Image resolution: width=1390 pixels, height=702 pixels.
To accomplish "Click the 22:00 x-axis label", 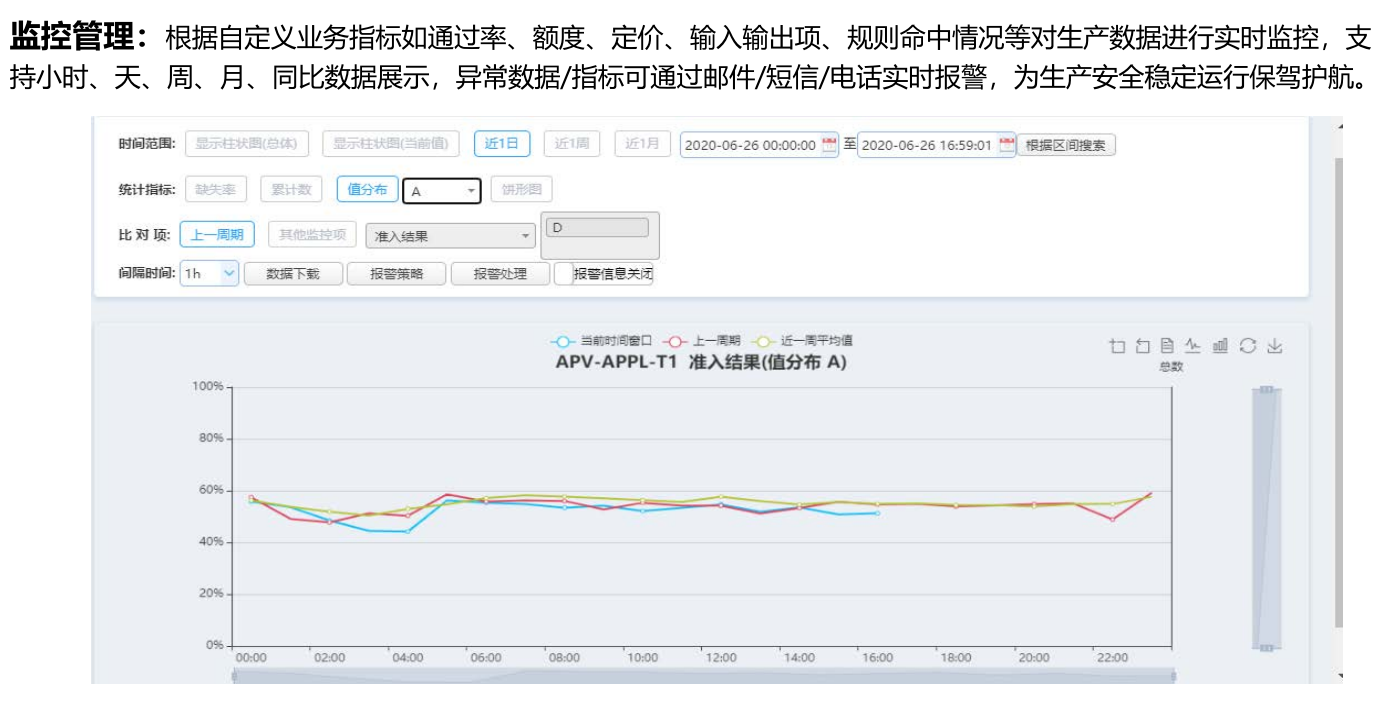I will [x=1112, y=658].
